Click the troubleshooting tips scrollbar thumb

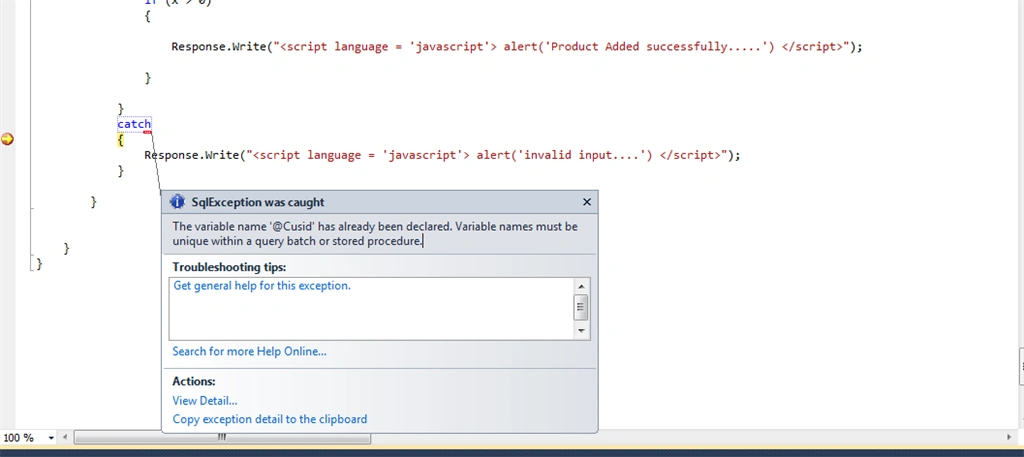coord(581,307)
